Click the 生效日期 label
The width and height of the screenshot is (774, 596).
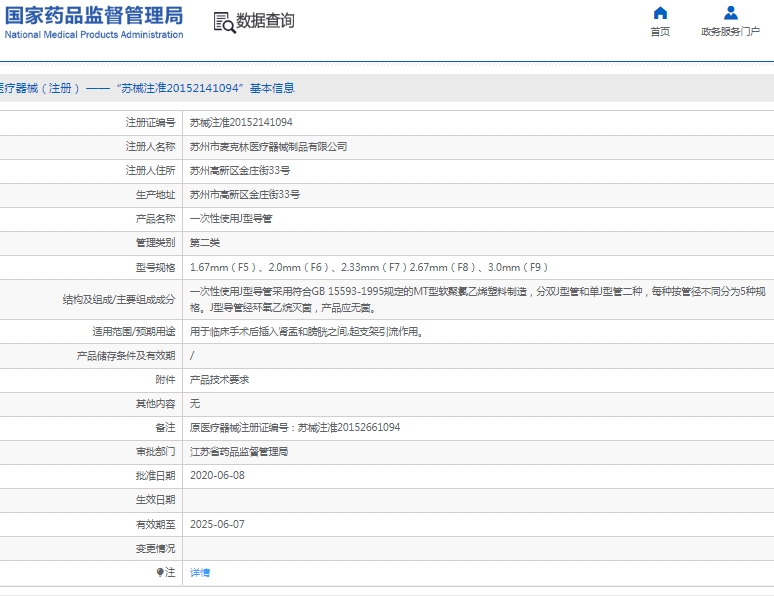(x=155, y=500)
